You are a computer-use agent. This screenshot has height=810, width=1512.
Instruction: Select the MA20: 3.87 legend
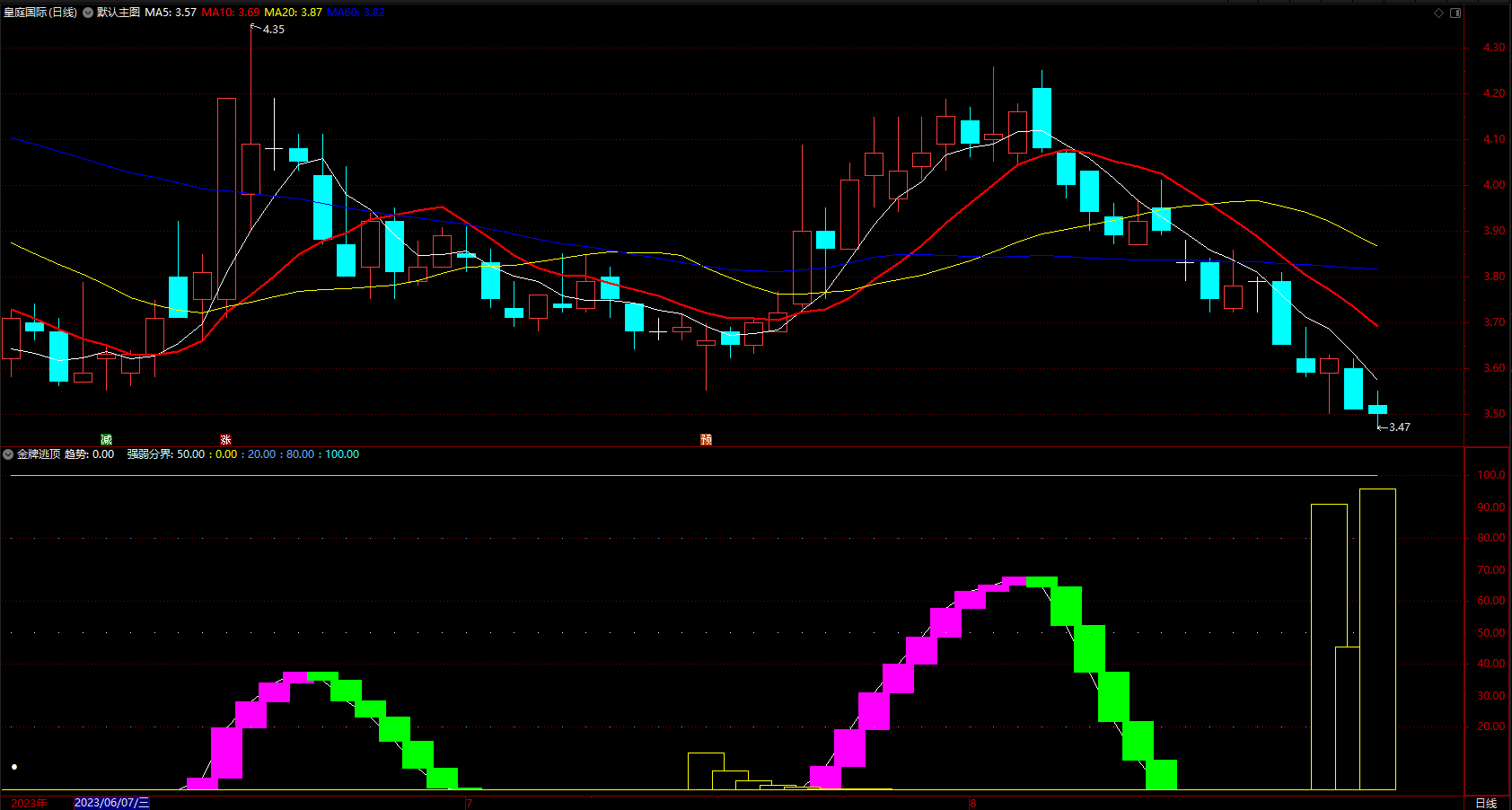(x=293, y=13)
